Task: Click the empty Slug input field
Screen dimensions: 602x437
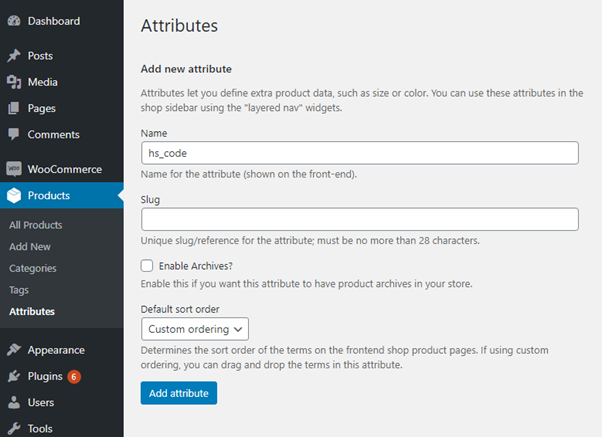Action: [x=359, y=219]
